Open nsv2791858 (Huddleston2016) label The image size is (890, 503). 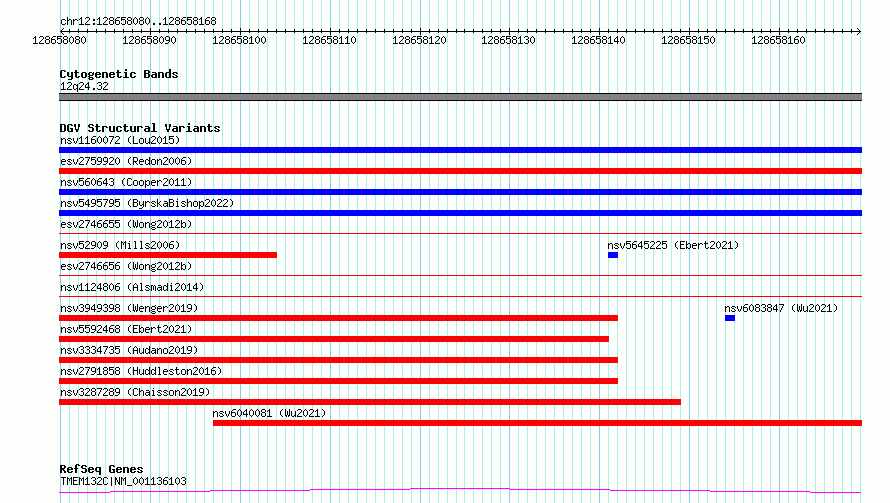[141, 371]
